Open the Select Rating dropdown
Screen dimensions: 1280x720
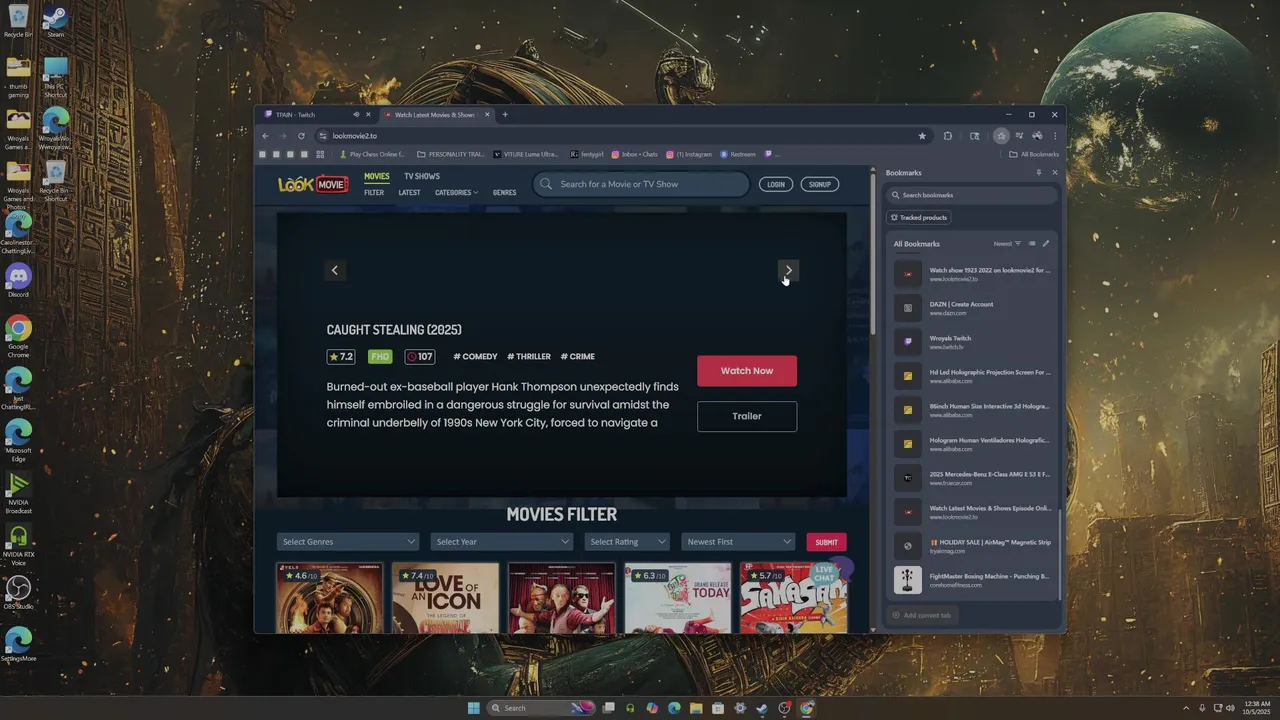tap(627, 542)
